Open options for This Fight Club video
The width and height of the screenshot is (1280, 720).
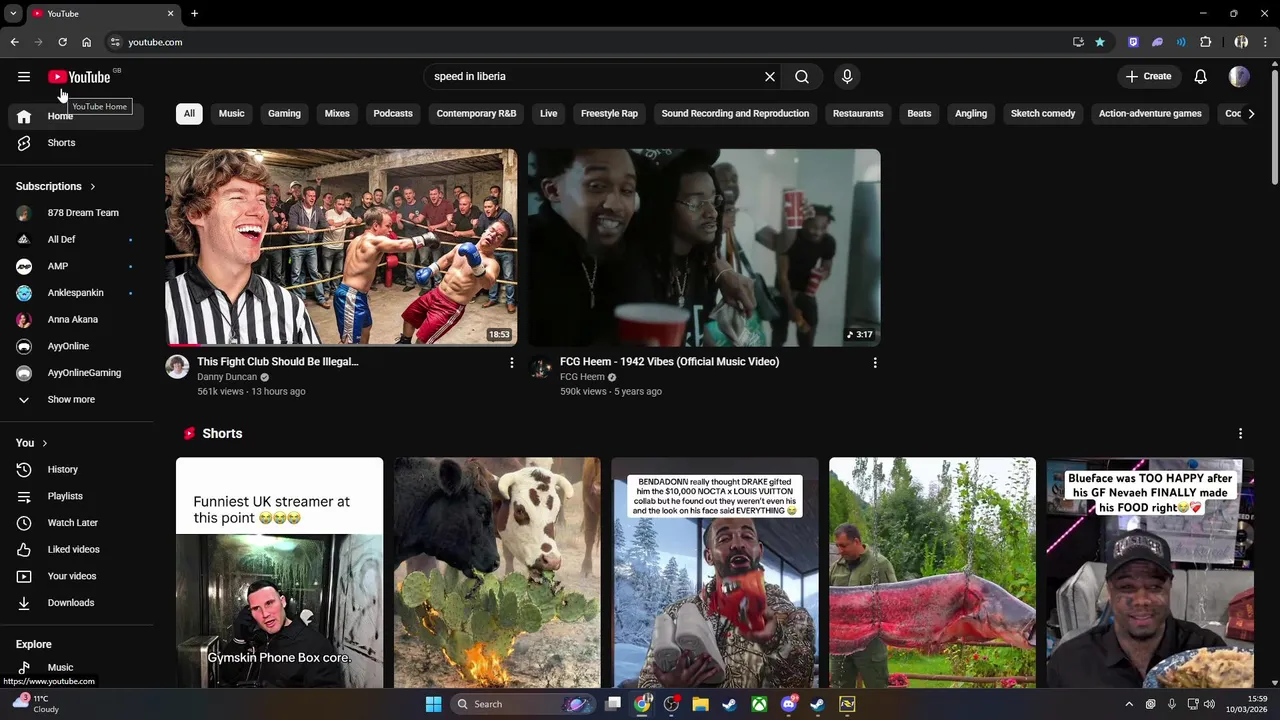(x=511, y=363)
